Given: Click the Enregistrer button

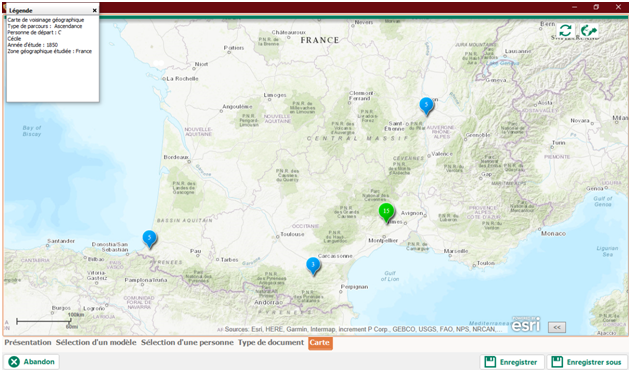Looking at the screenshot, I should [x=512, y=362].
